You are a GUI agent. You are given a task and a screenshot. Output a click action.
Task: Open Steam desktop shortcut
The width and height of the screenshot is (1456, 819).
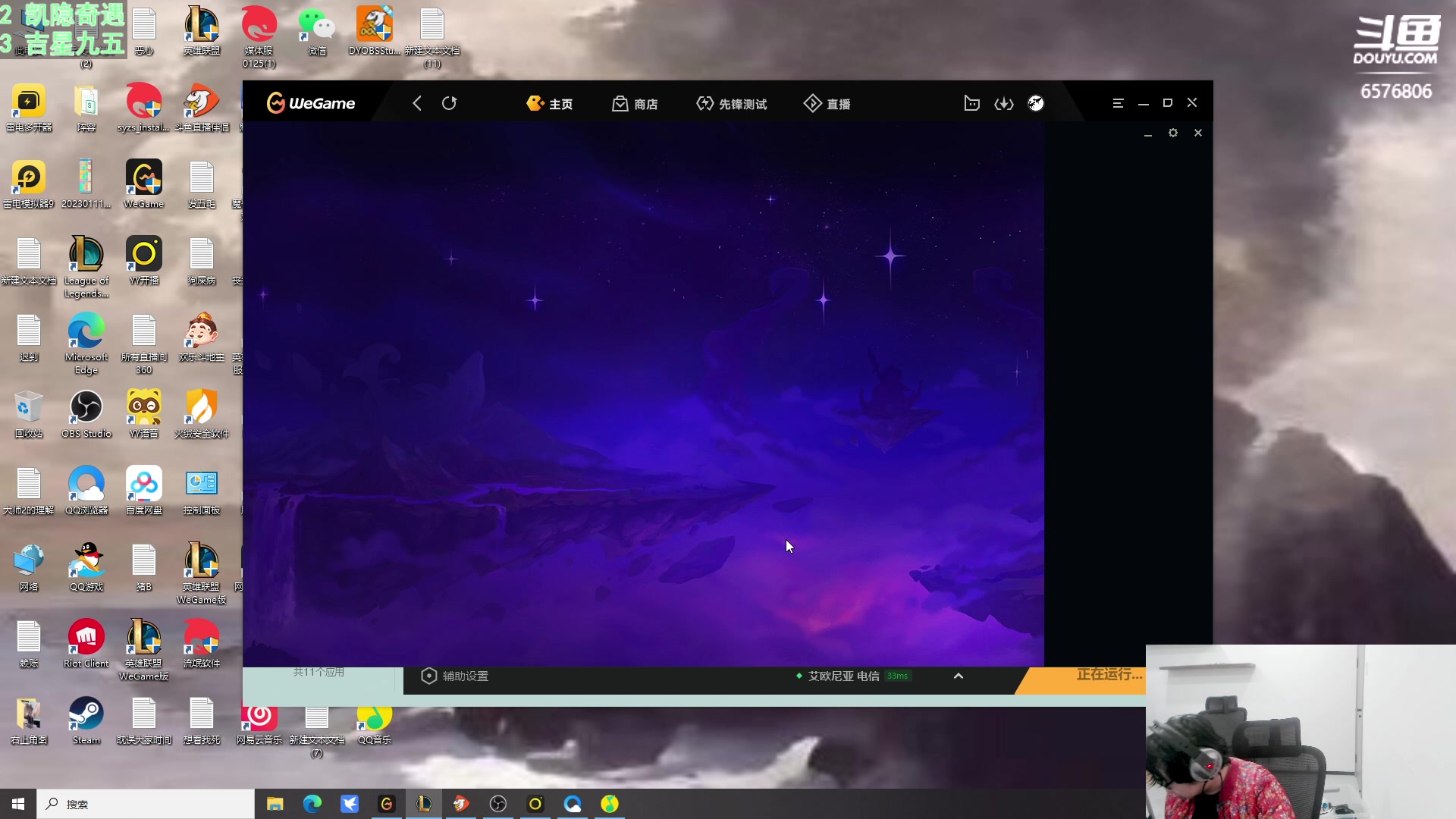coord(86,721)
